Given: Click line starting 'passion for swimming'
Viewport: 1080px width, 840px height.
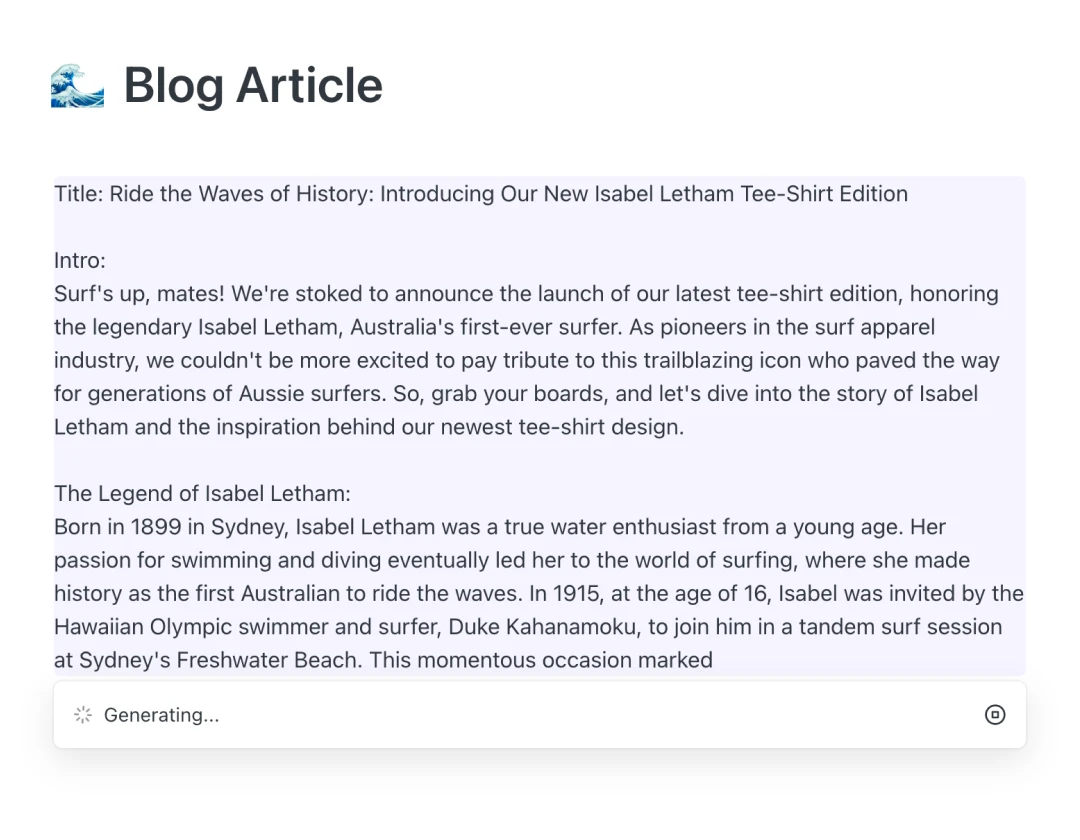Looking at the screenshot, I should coord(511,560).
